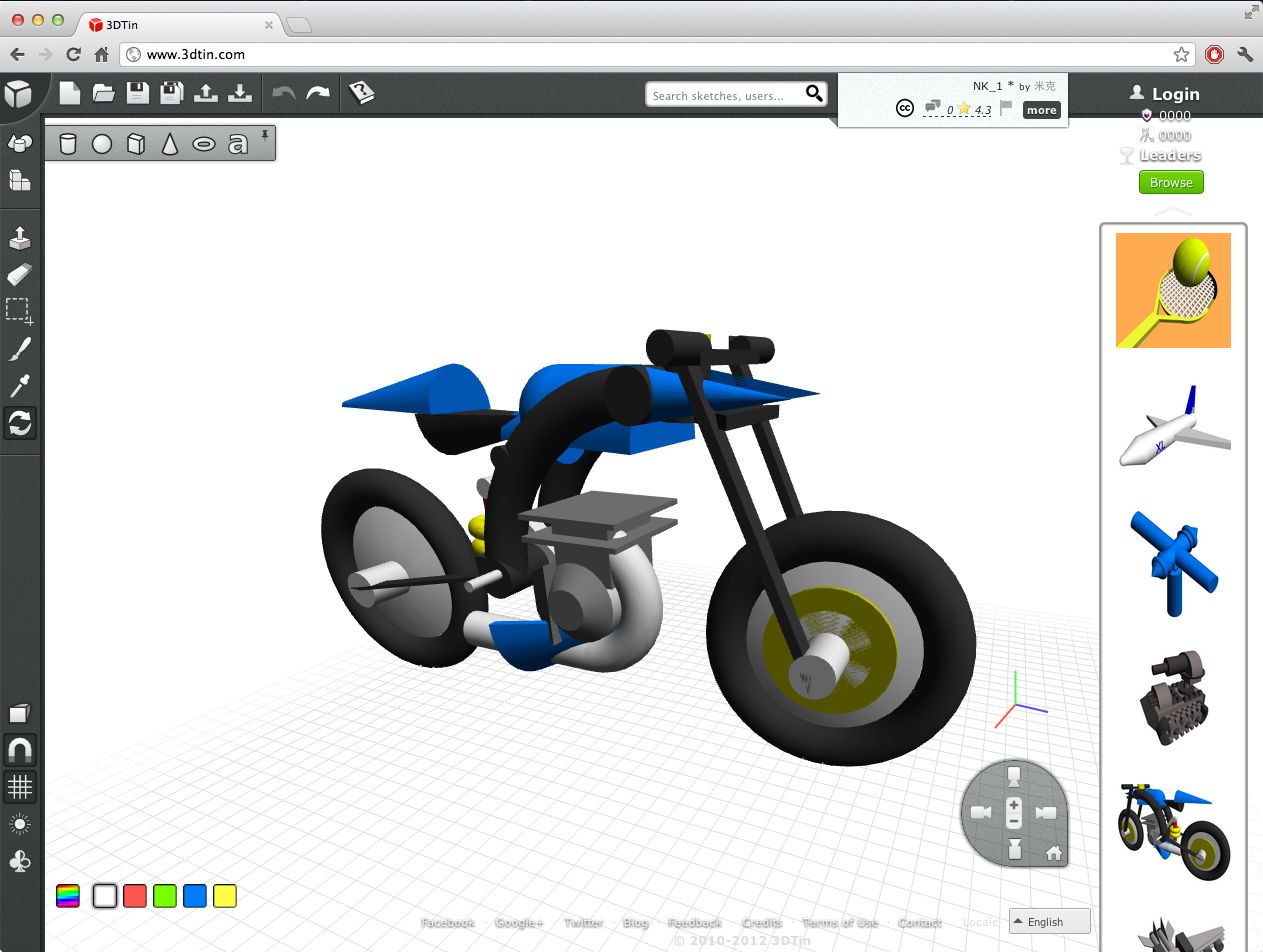The width and height of the screenshot is (1263, 952).
Task: Click the save-a-copy double floppy icon
Action: (x=171, y=93)
